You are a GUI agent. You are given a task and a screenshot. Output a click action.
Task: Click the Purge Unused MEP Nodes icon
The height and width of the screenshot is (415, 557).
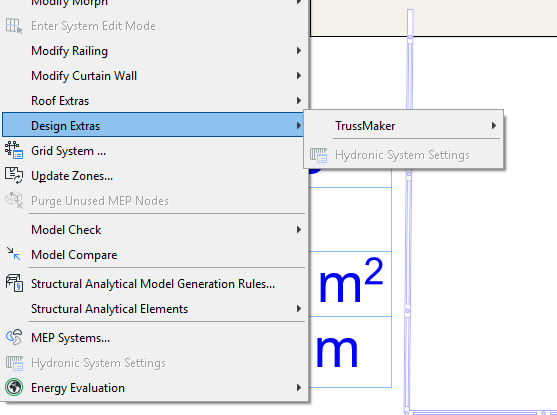14,200
